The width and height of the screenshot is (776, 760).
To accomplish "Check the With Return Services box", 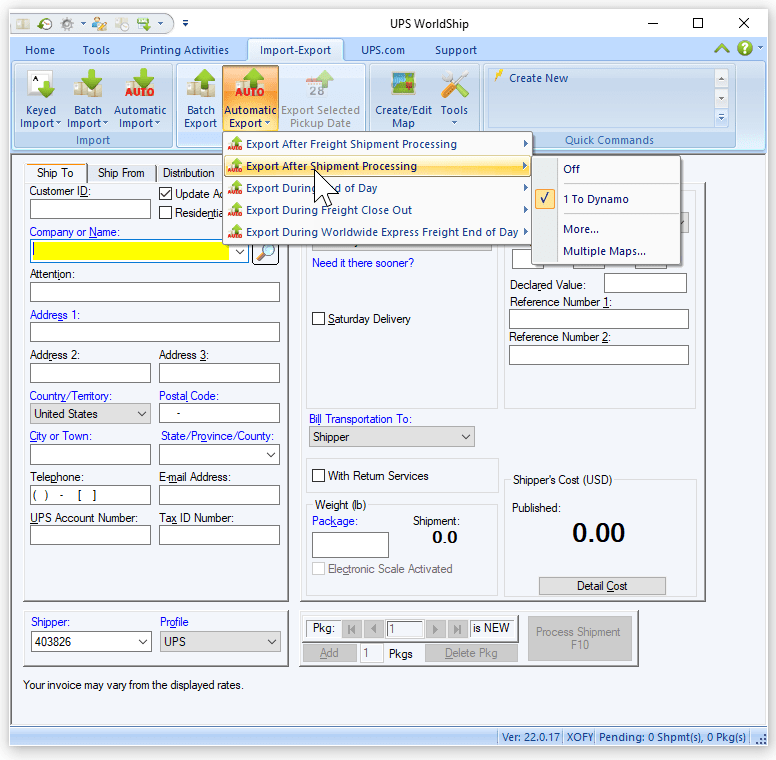I will (x=319, y=476).
